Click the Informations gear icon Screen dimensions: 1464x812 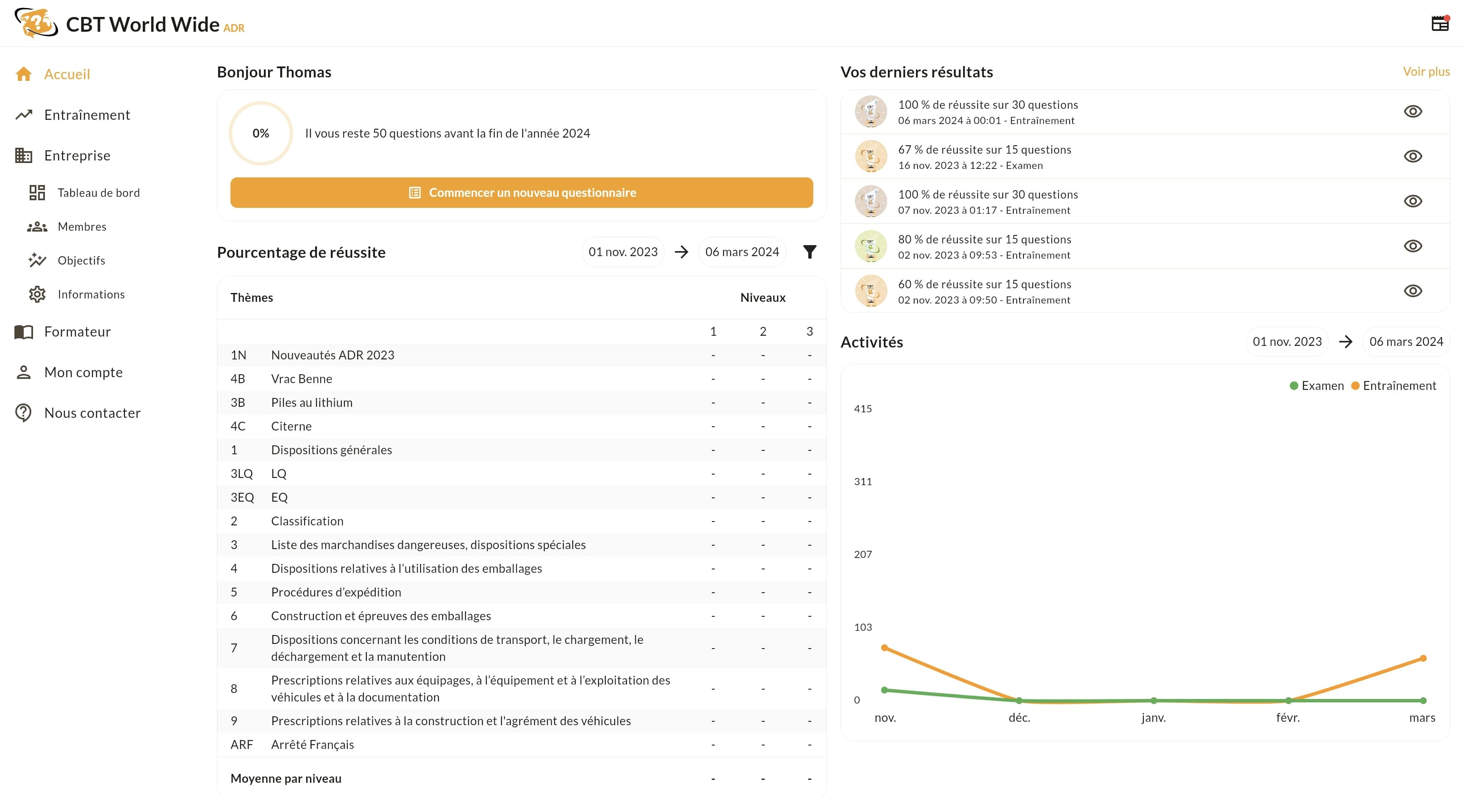[38, 294]
